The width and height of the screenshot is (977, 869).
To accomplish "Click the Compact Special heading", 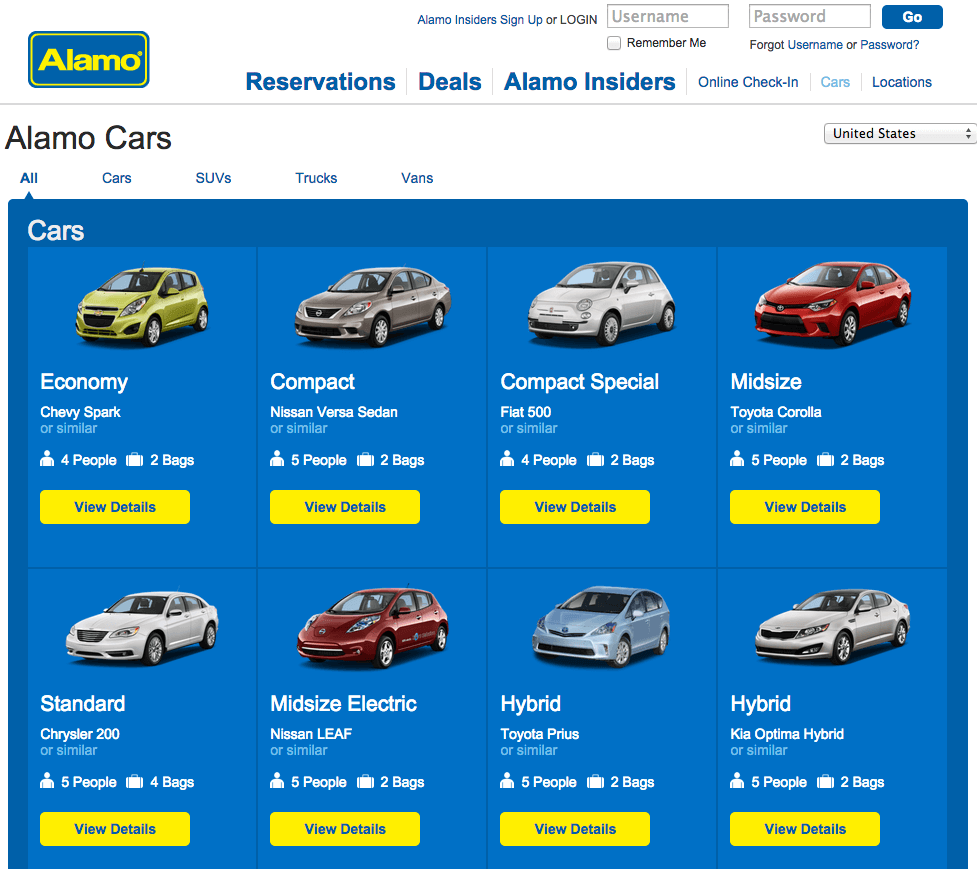I will (579, 382).
